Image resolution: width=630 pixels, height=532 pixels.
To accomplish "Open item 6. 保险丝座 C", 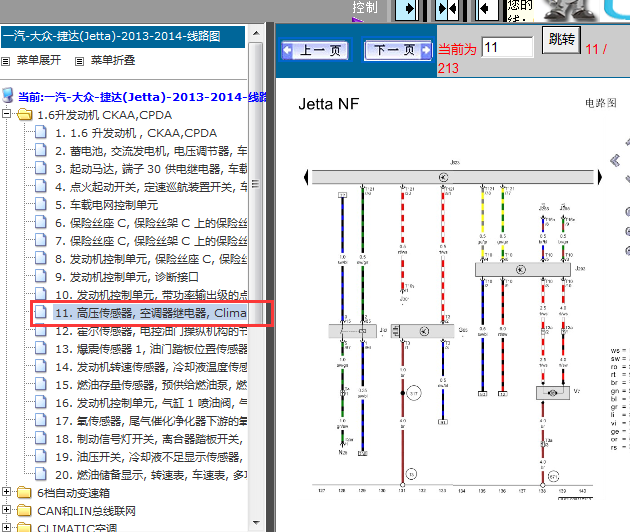I will point(151,223).
